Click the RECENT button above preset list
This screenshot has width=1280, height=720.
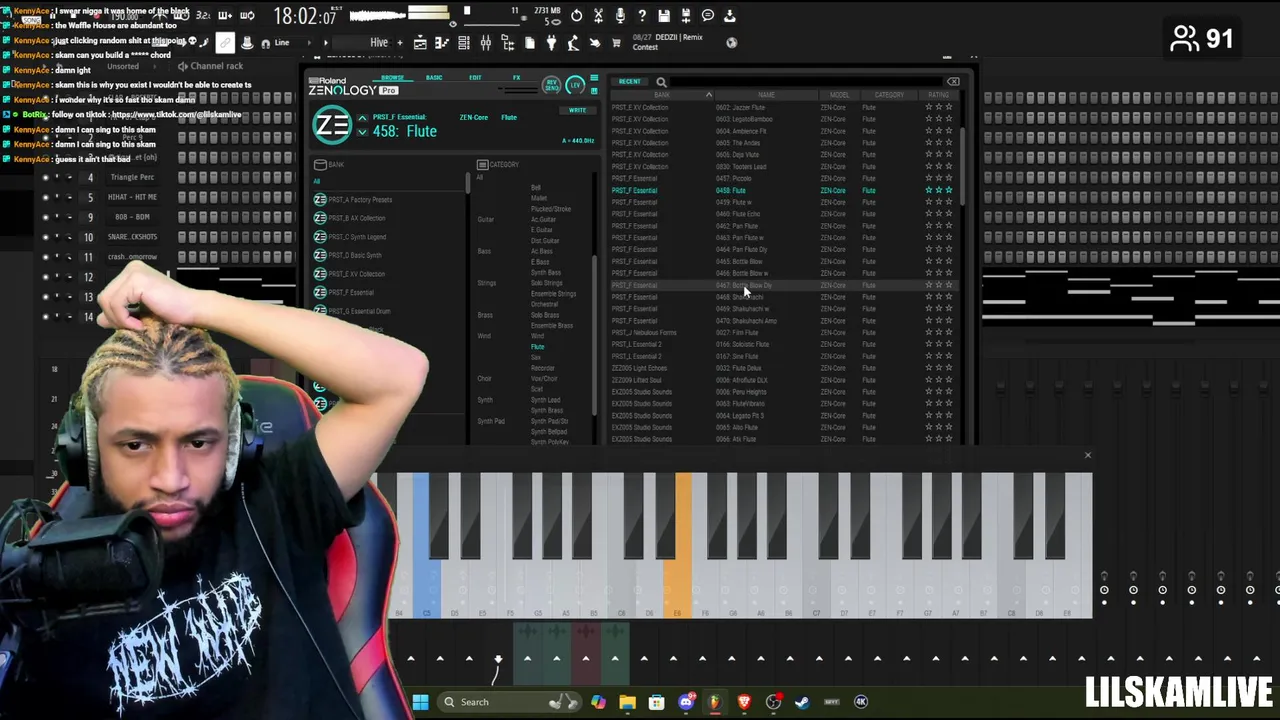629,82
